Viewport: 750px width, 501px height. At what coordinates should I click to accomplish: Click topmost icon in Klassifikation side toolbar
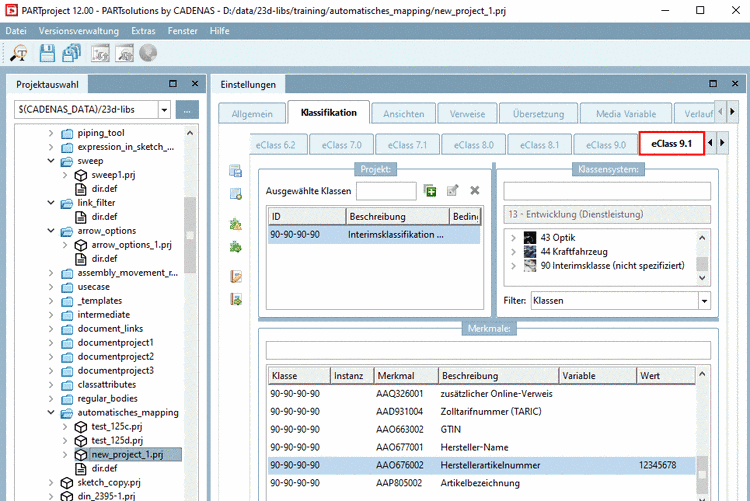tap(236, 171)
